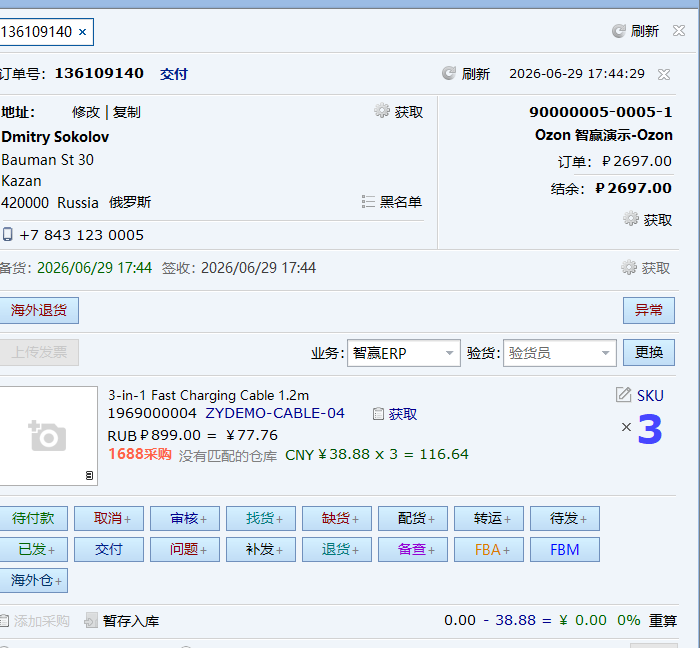This screenshot has height=648, width=700.
Task: Click the refresh icon in the top tab bar
Action: pos(618,31)
